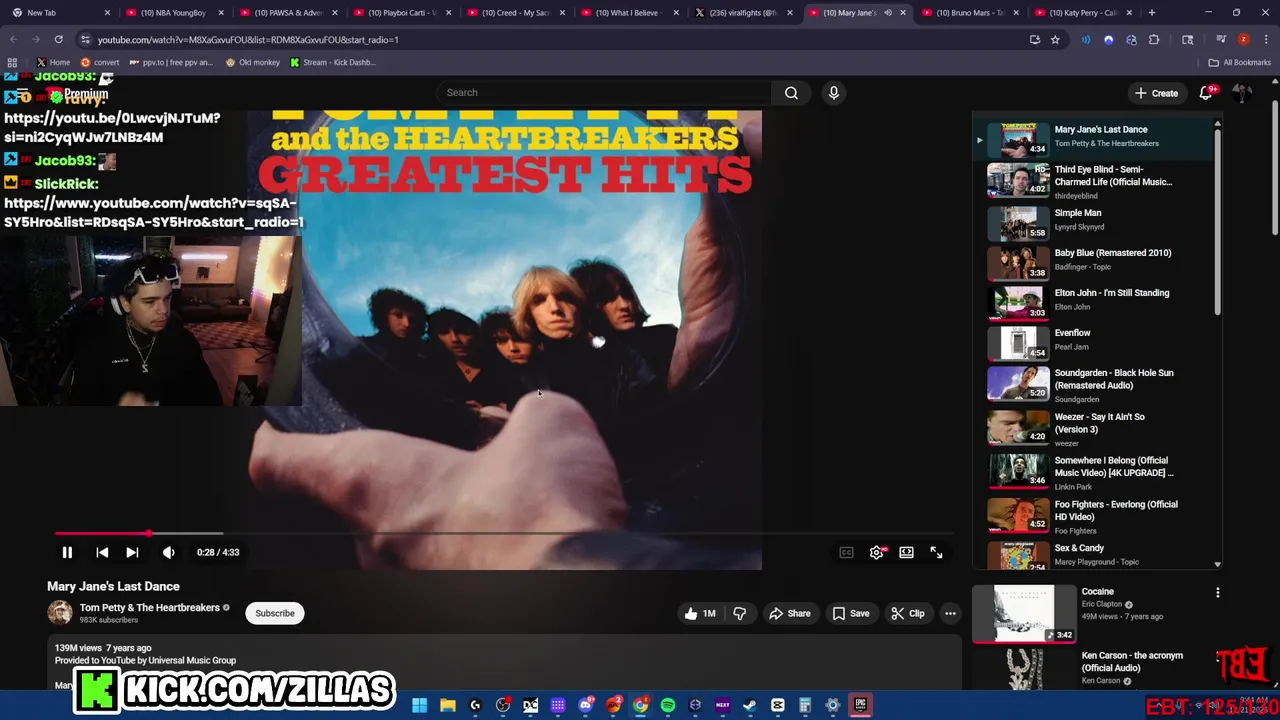The image size is (1280, 720).
Task: Select Elton John I'm Still Standing in the queue
Action: pyautogui.click(x=1095, y=301)
